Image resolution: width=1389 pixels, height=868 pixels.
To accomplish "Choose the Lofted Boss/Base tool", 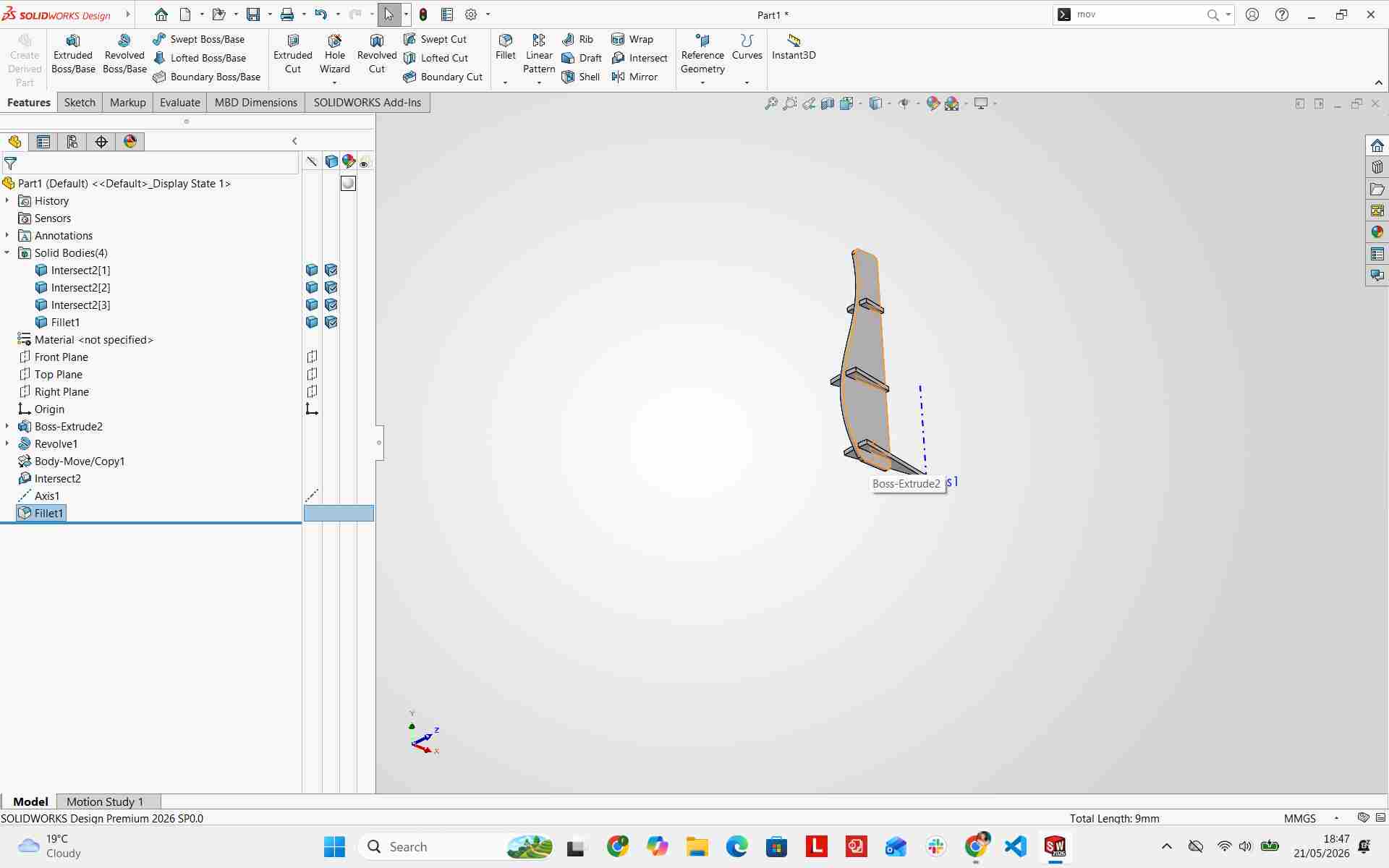I will [x=200, y=58].
